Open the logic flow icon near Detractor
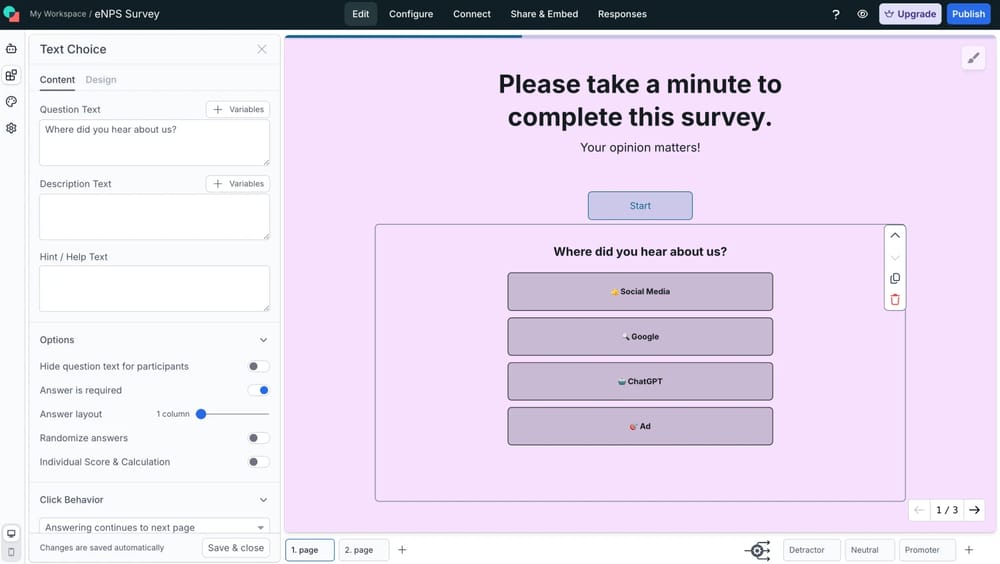 pyautogui.click(x=758, y=550)
